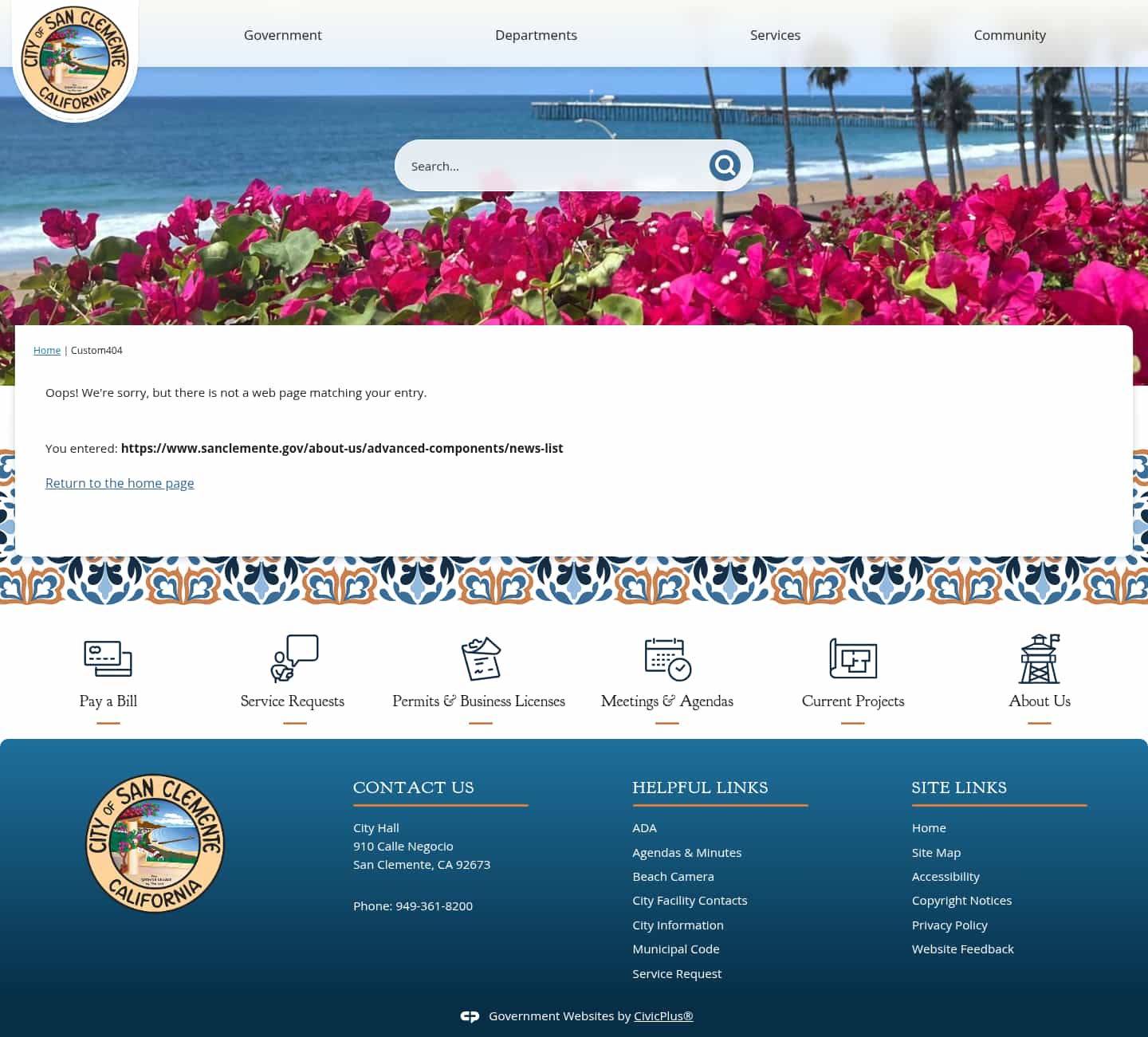Open the Departments menu
Viewport: 1148px width, 1037px height.
(x=536, y=35)
